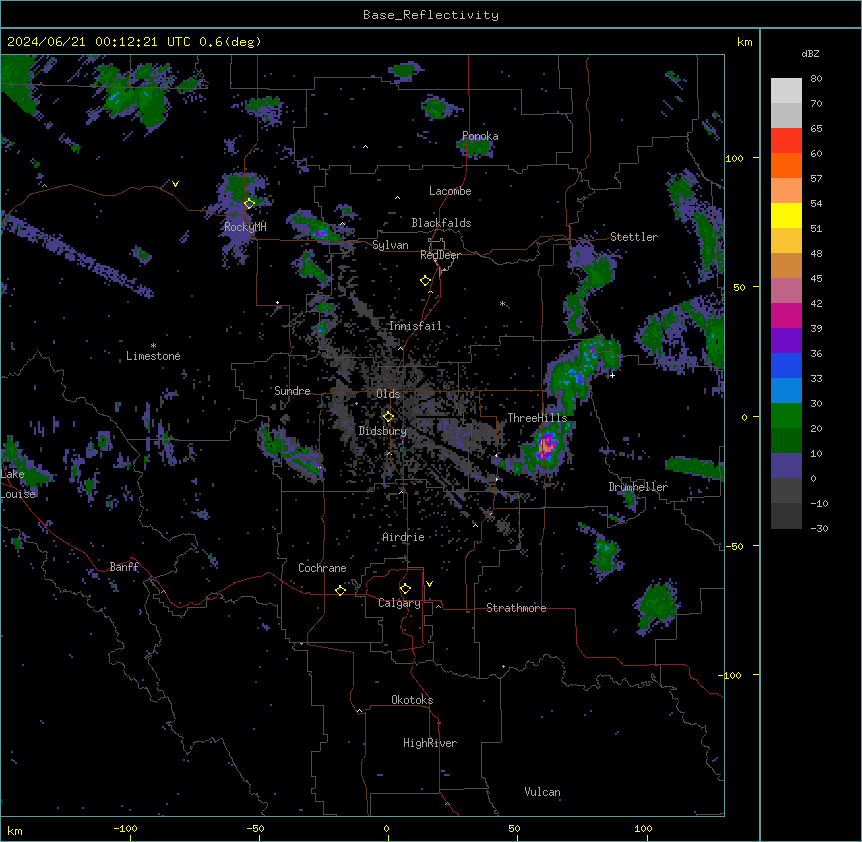Click the intense storm core below ThreeHills

coord(545,446)
